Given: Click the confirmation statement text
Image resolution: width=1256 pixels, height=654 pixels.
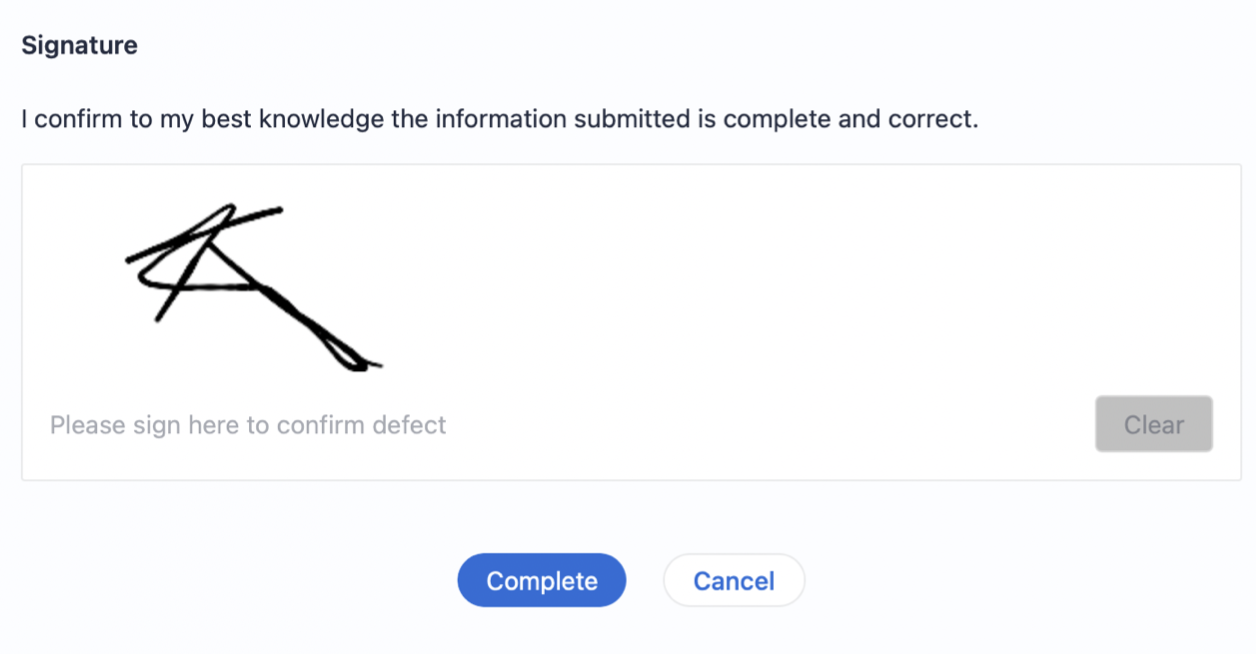Looking at the screenshot, I should (499, 120).
